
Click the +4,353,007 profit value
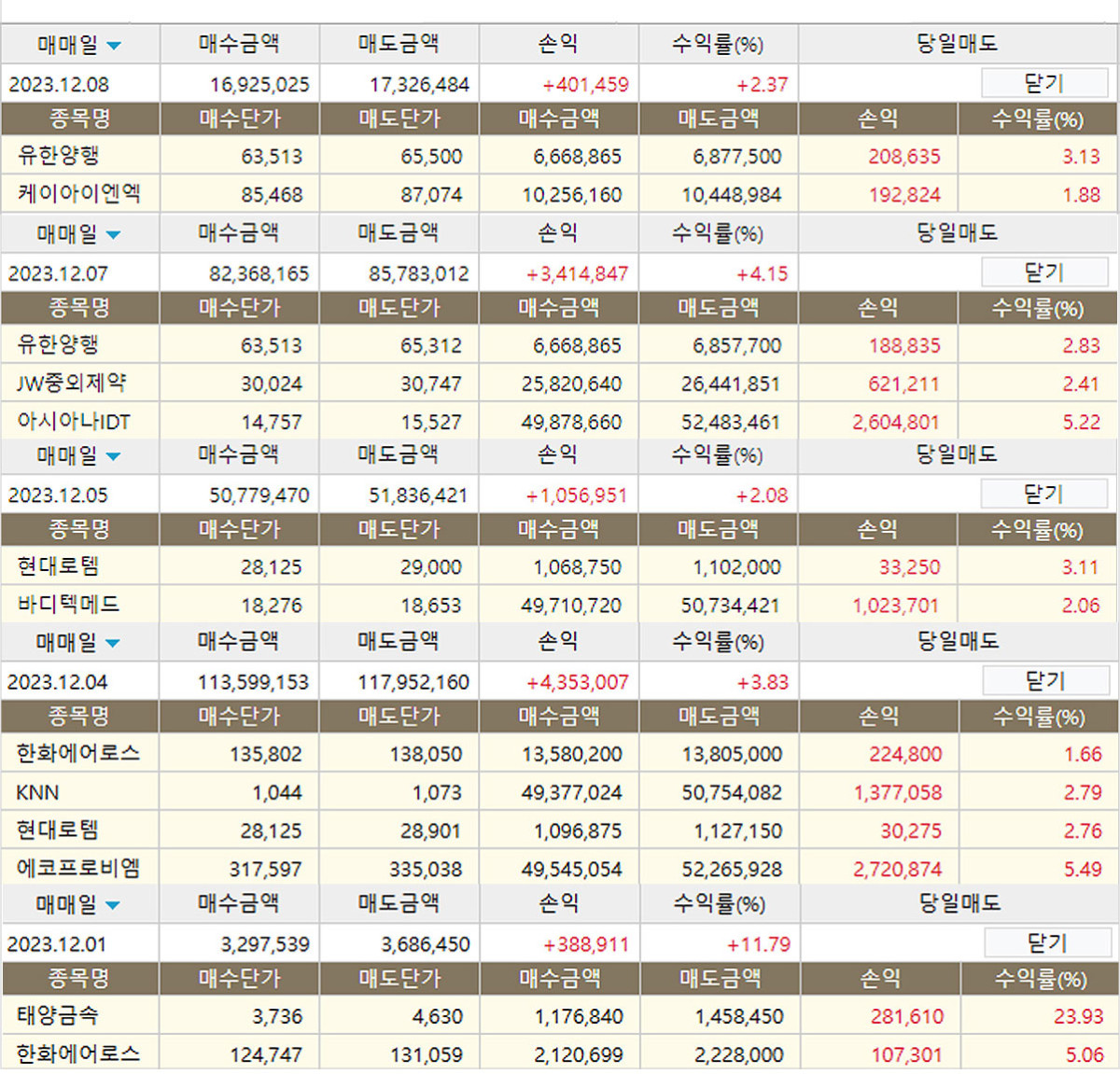[577, 682]
